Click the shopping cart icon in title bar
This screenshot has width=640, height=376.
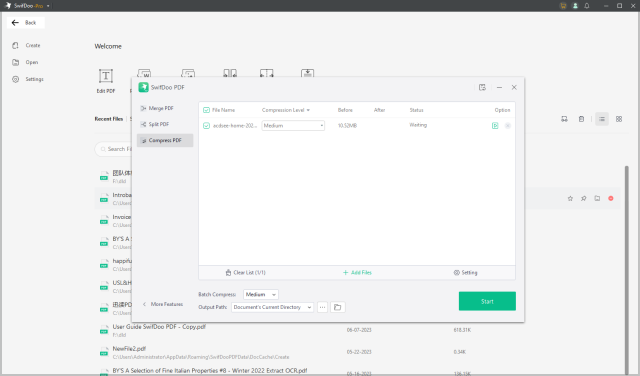(x=563, y=6)
